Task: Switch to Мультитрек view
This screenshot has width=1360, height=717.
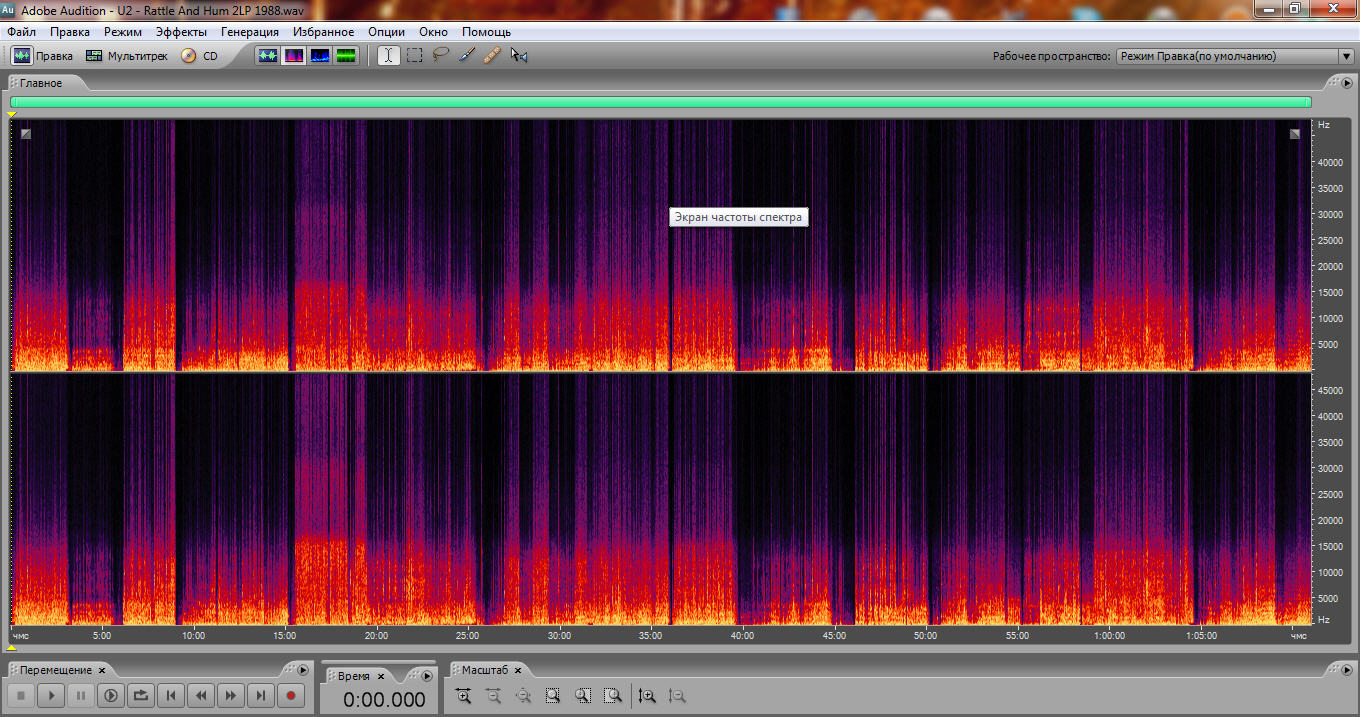Action: pos(127,56)
